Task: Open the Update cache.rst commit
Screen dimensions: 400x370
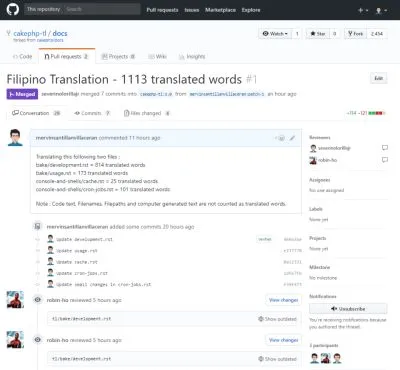Action: pyautogui.click(x=77, y=262)
